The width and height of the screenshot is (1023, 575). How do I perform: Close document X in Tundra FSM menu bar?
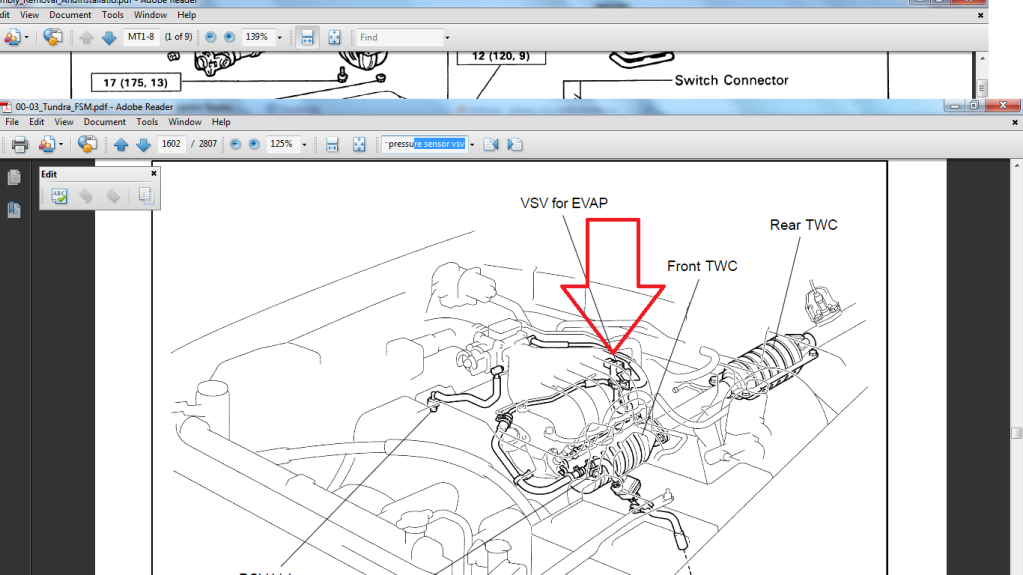click(1015, 122)
